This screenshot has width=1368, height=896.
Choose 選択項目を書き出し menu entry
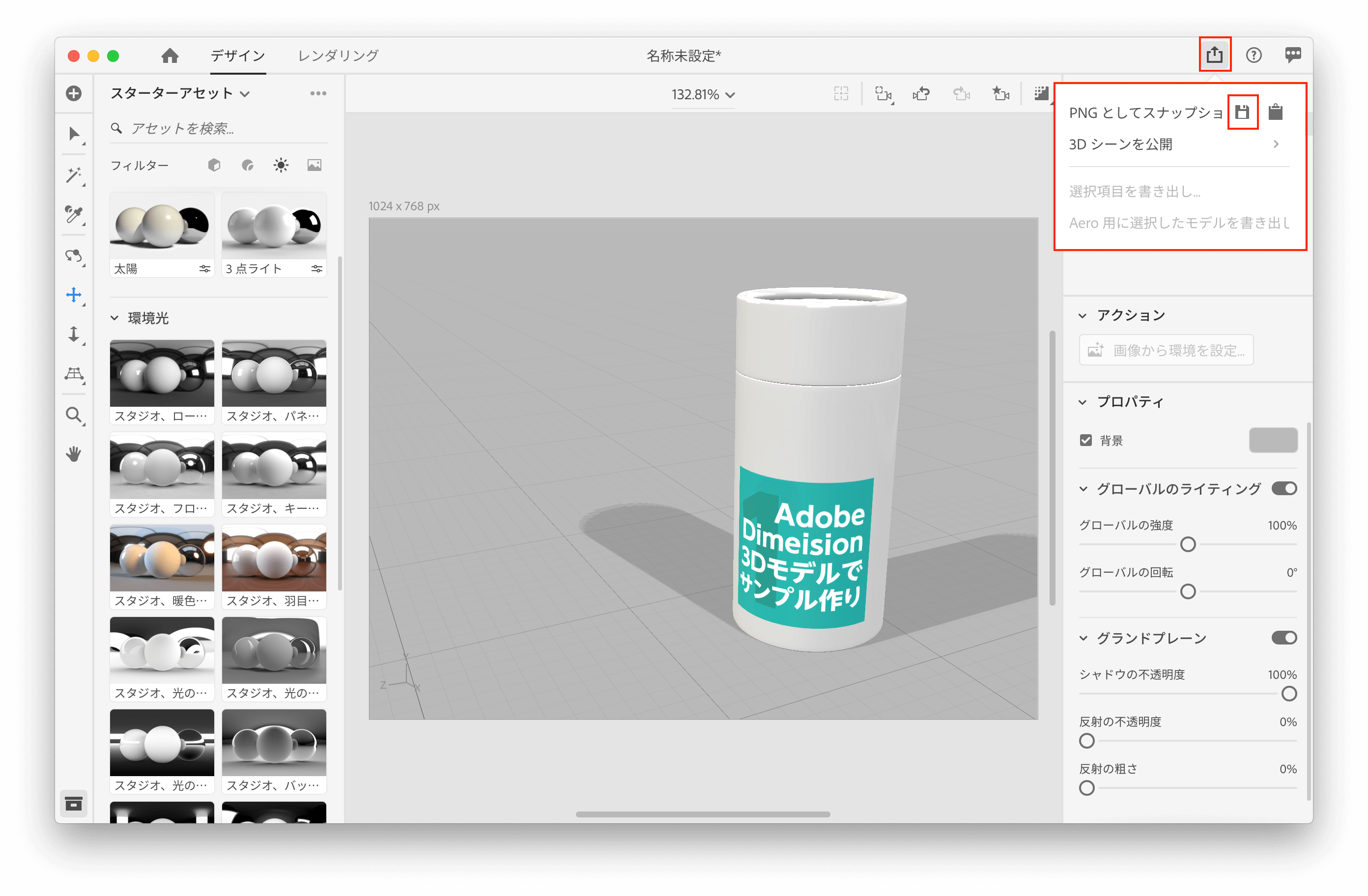pos(1134,192)
